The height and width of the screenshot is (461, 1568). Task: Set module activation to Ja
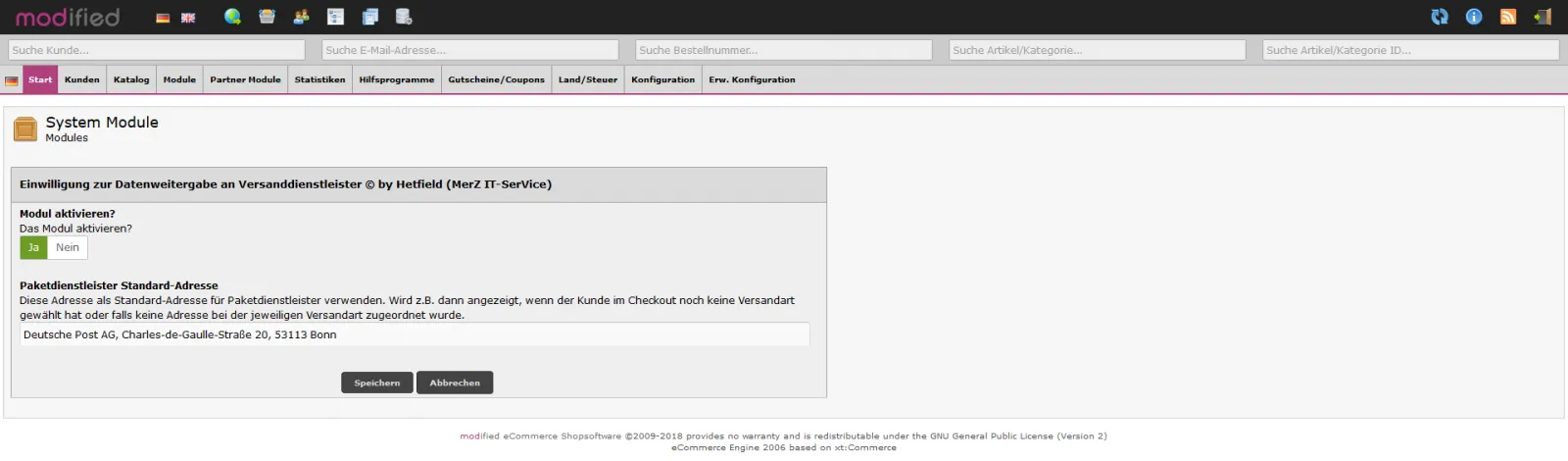point(33,248)
